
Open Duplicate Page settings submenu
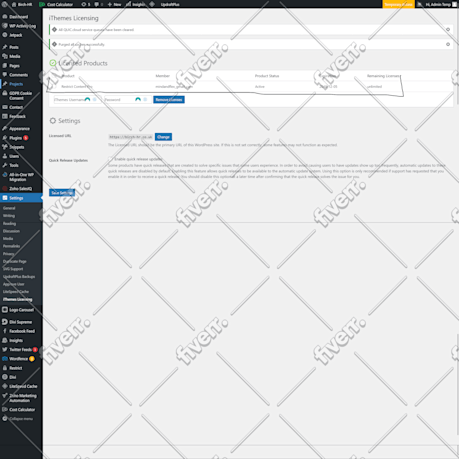pyautogui.click(x=15, y=261)
